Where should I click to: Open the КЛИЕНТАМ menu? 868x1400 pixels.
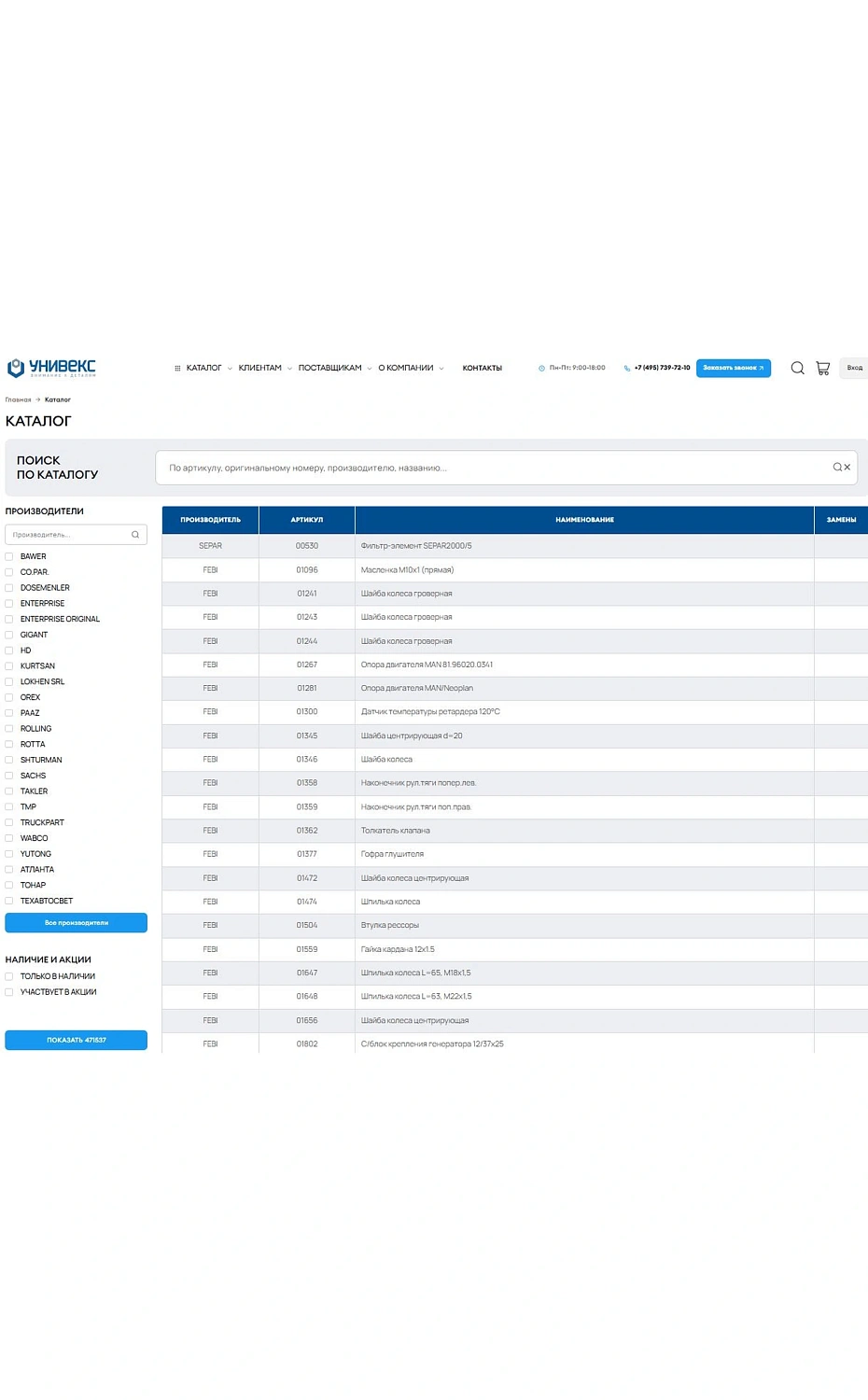[259, 368]
